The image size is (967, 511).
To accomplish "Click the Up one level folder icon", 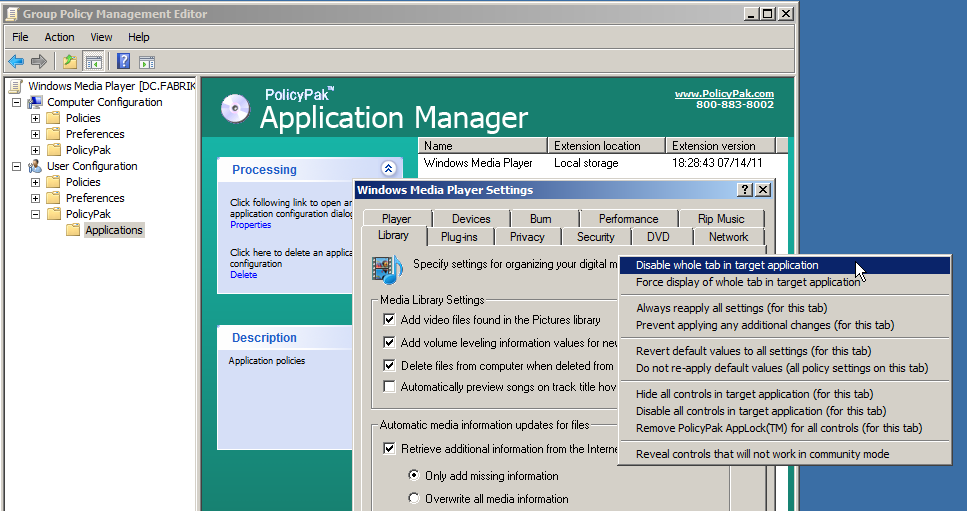I will (70, 62).
